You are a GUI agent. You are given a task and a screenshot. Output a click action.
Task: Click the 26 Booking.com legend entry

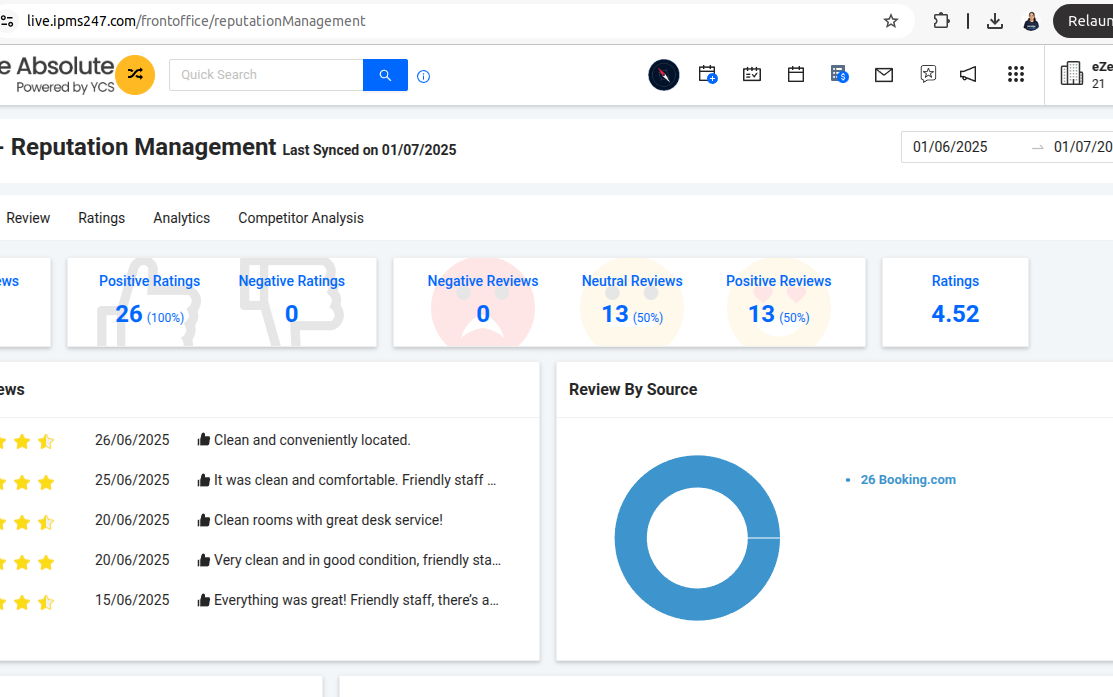[907, 480]
